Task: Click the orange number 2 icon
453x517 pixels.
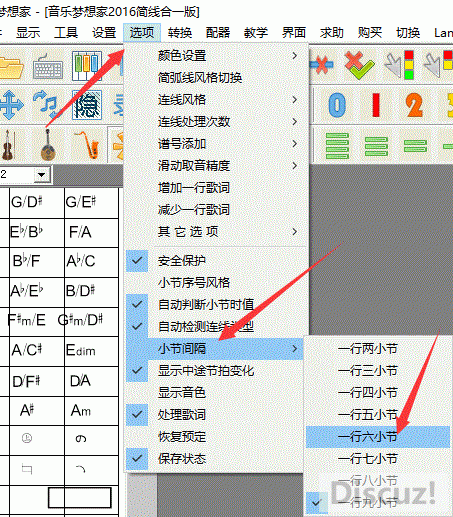Action: pyautogui.click(x=414, y=105)
